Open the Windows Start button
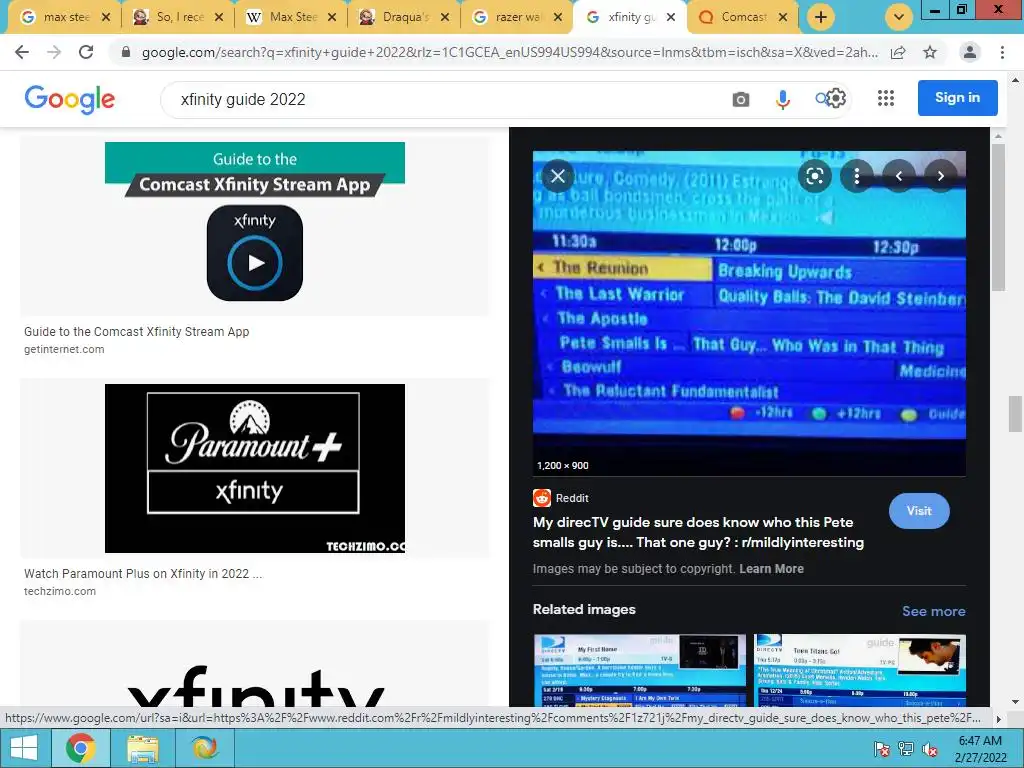 point(24,748)
